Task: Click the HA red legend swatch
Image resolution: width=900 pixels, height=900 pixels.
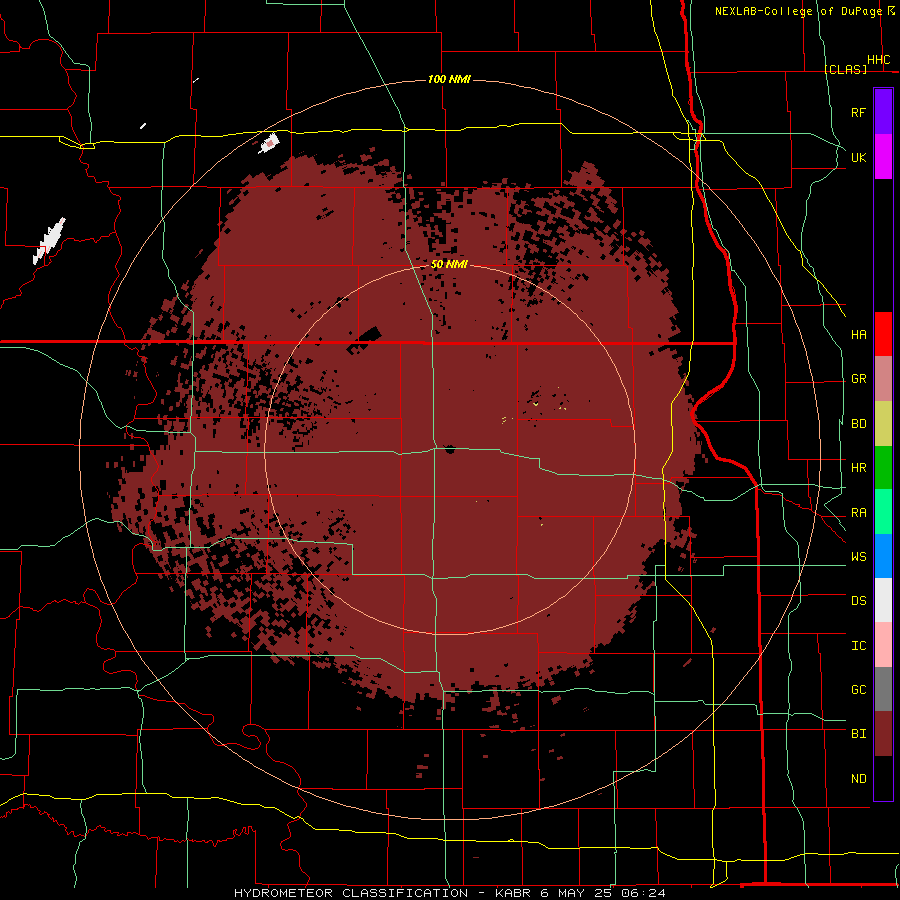Action: [x=883, y=334]
